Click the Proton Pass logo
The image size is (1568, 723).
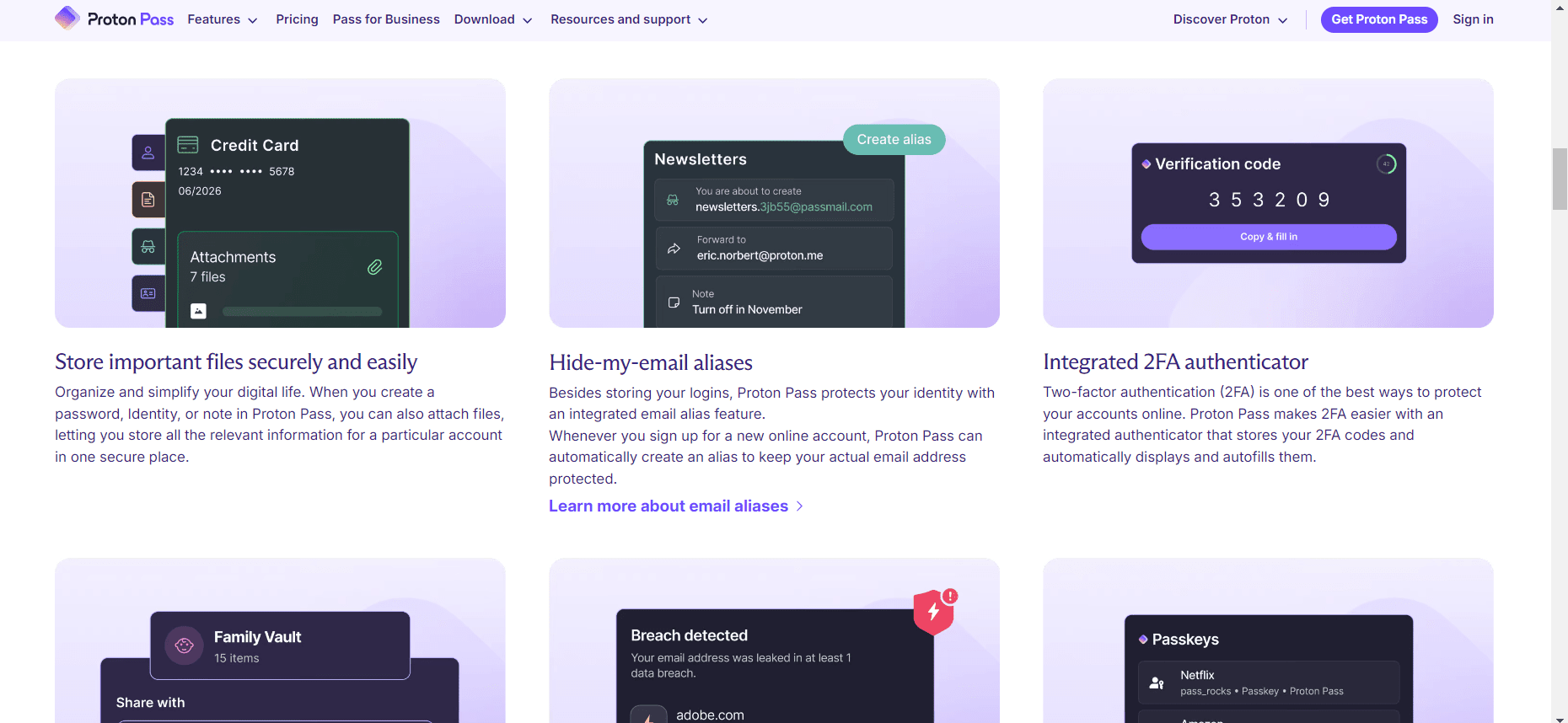114,19
